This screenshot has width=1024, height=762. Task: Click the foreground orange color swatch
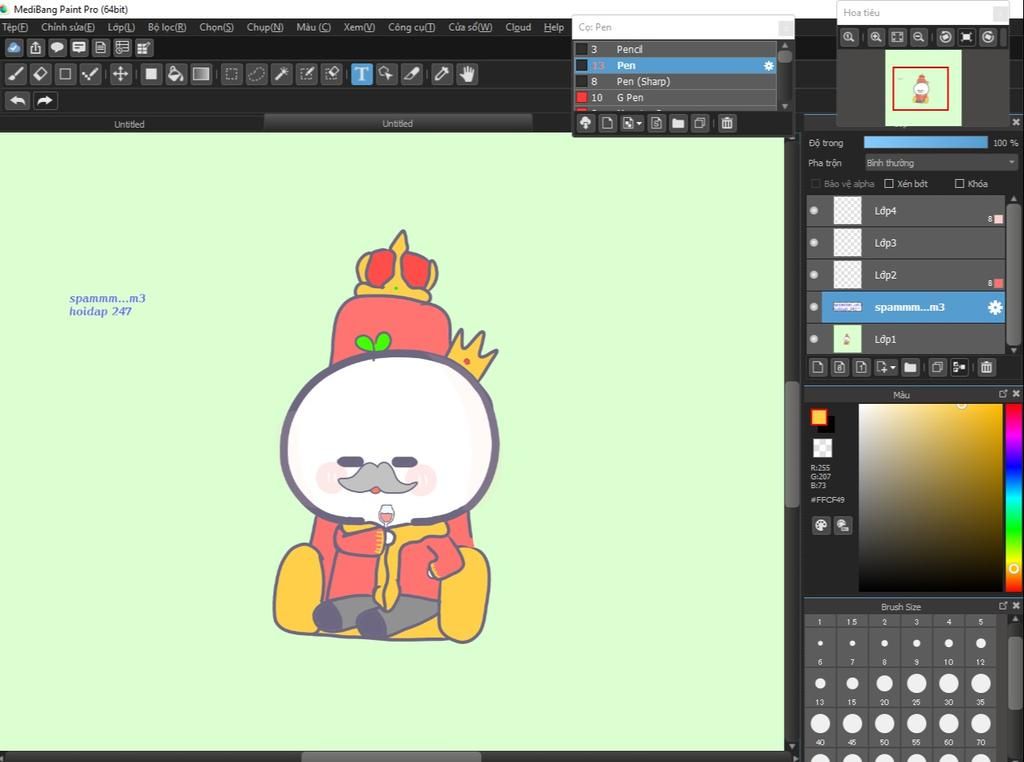(819, 417)
